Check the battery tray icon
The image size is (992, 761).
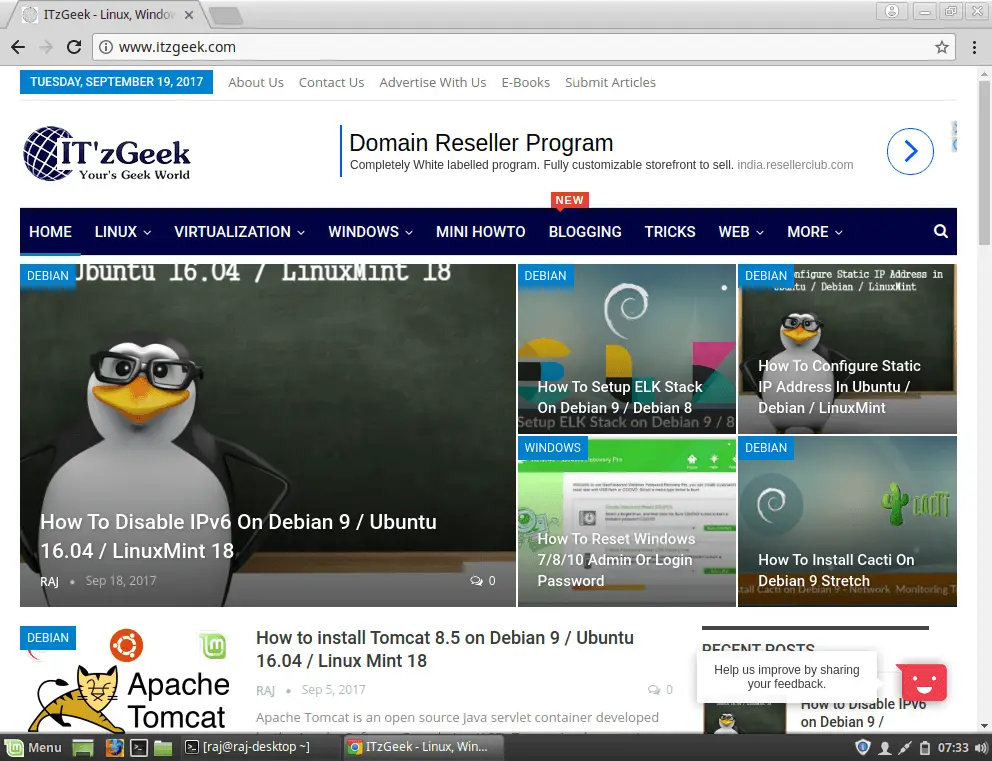coord(924,748)
